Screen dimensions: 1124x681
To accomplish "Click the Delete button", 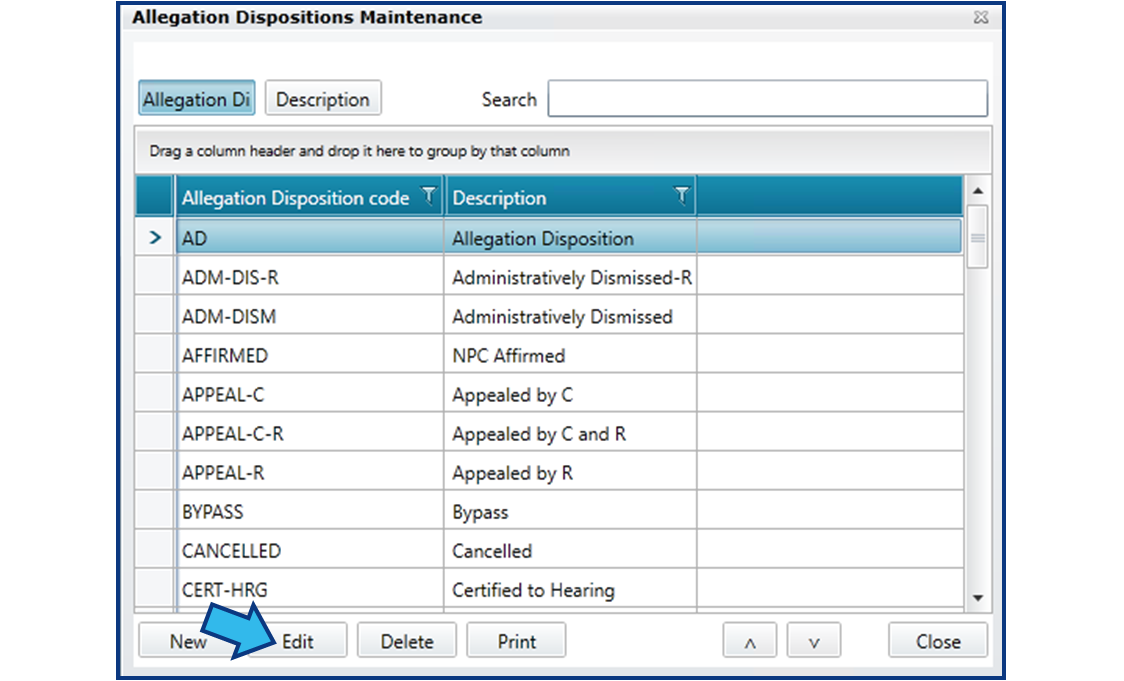I will coord(406,641).
